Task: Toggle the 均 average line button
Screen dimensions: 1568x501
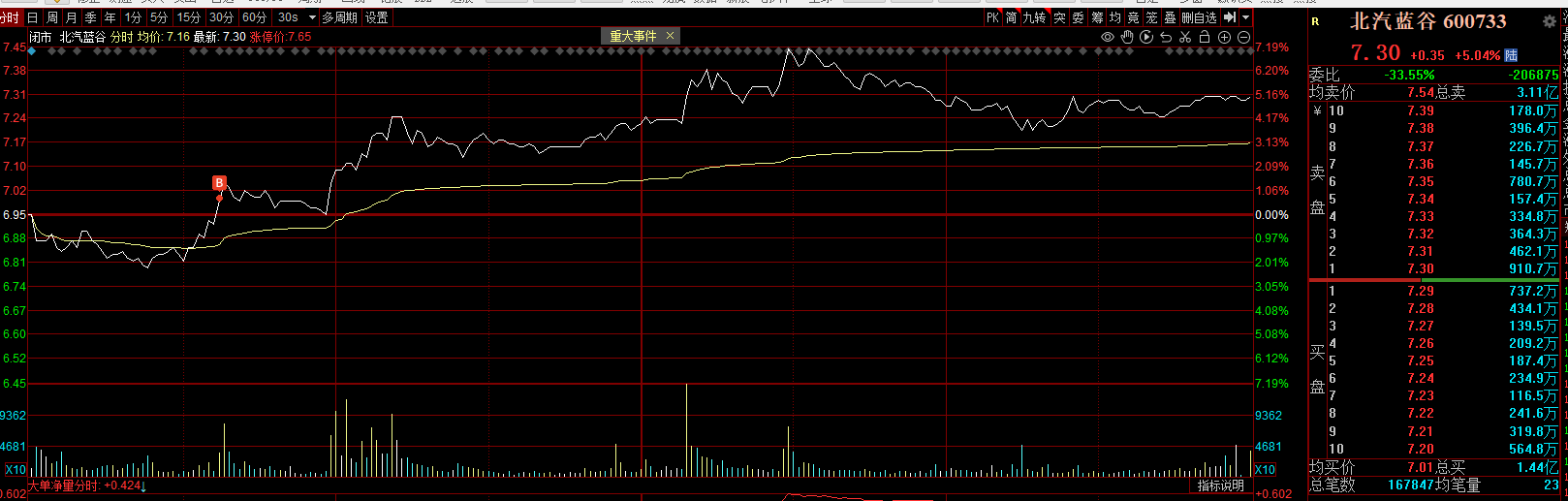Action: (x=1115, y=17)
